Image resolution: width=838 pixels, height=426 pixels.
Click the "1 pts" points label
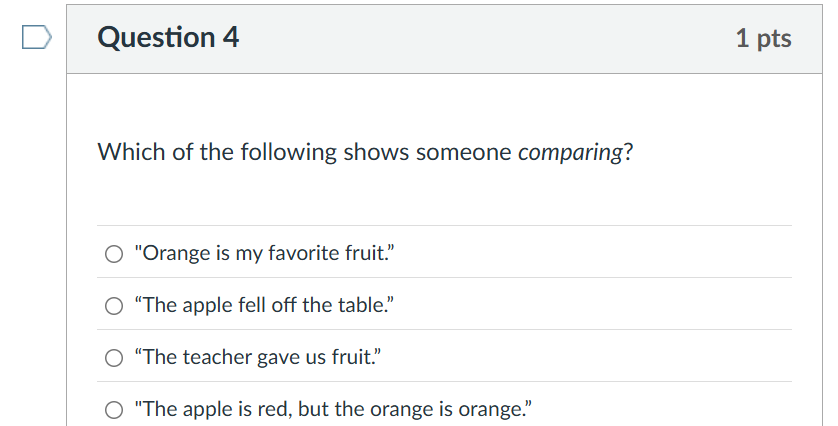click(763, 38)
